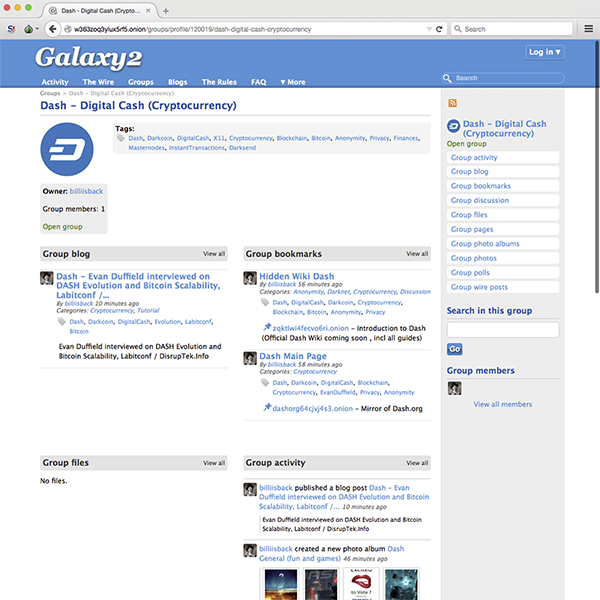Click the pushpin icon beside dashorg64cjvj4s3.onion
The width and height of the screenshot is (600, 600).
point(267,408)
